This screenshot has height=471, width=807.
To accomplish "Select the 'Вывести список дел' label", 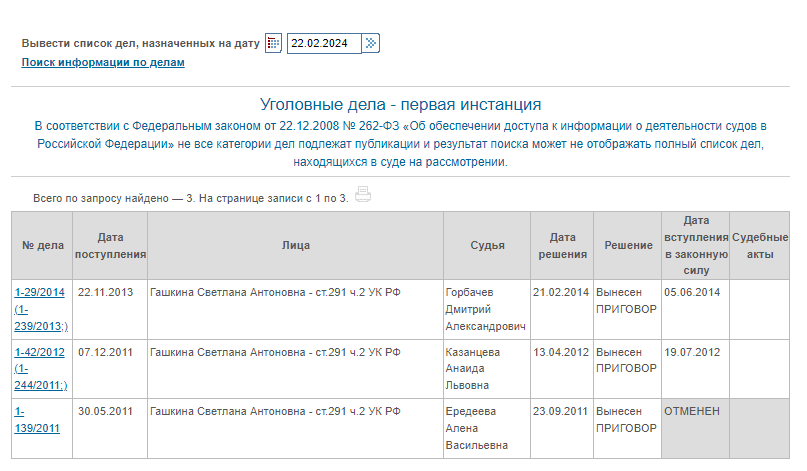I will pos(141,43).
